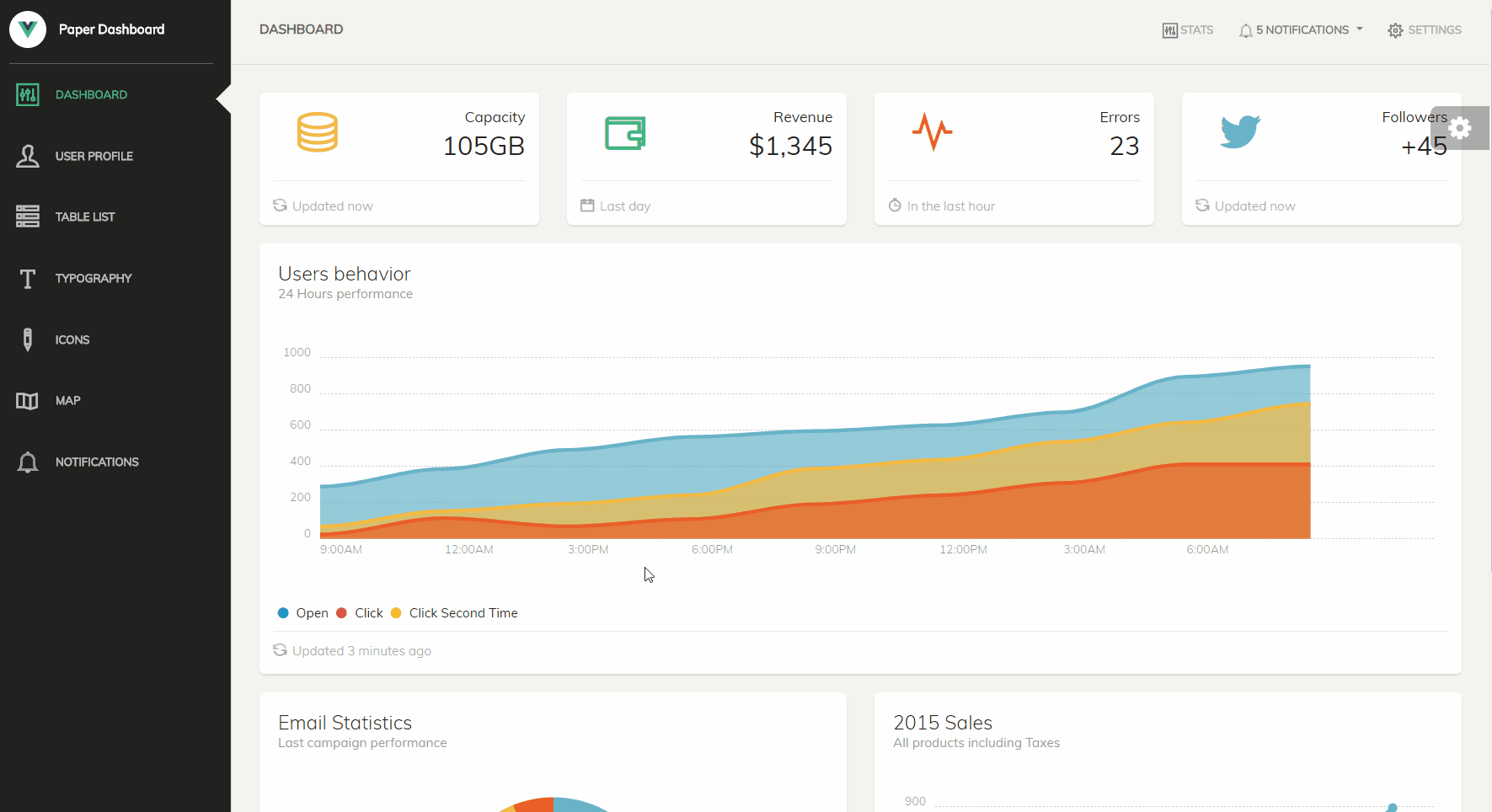Image resolution: width=1492 pixels, height=812 pixels.
Task: Click the refresh icon under Capacity
Action: tap(279, 205)
